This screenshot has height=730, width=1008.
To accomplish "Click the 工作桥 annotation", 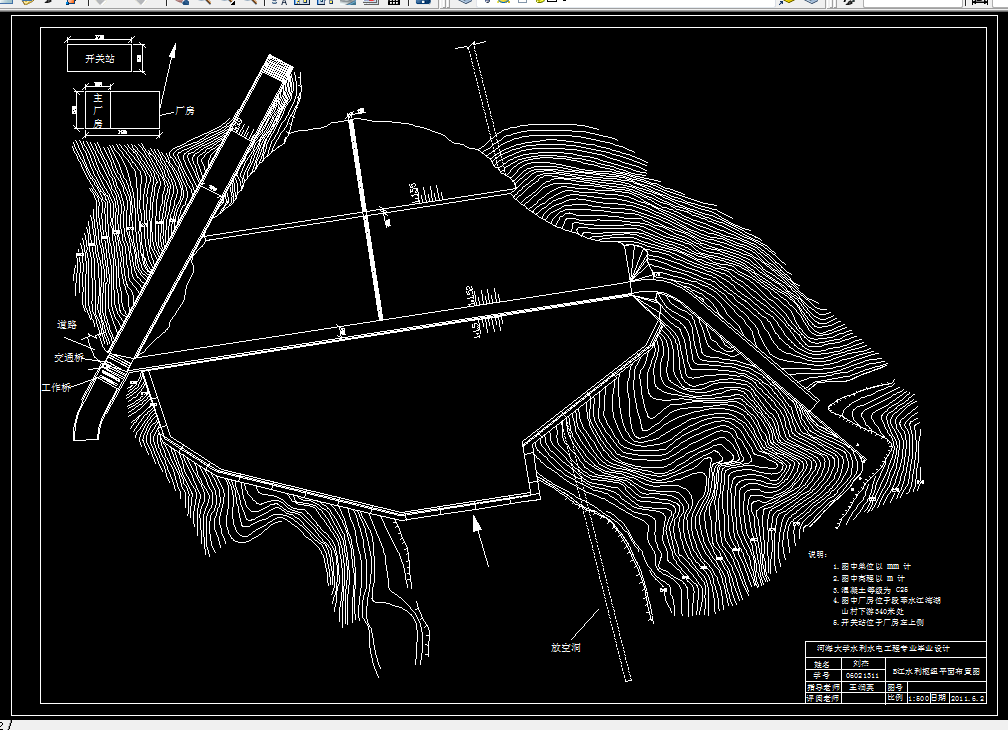I will click(x=57, y=387).
